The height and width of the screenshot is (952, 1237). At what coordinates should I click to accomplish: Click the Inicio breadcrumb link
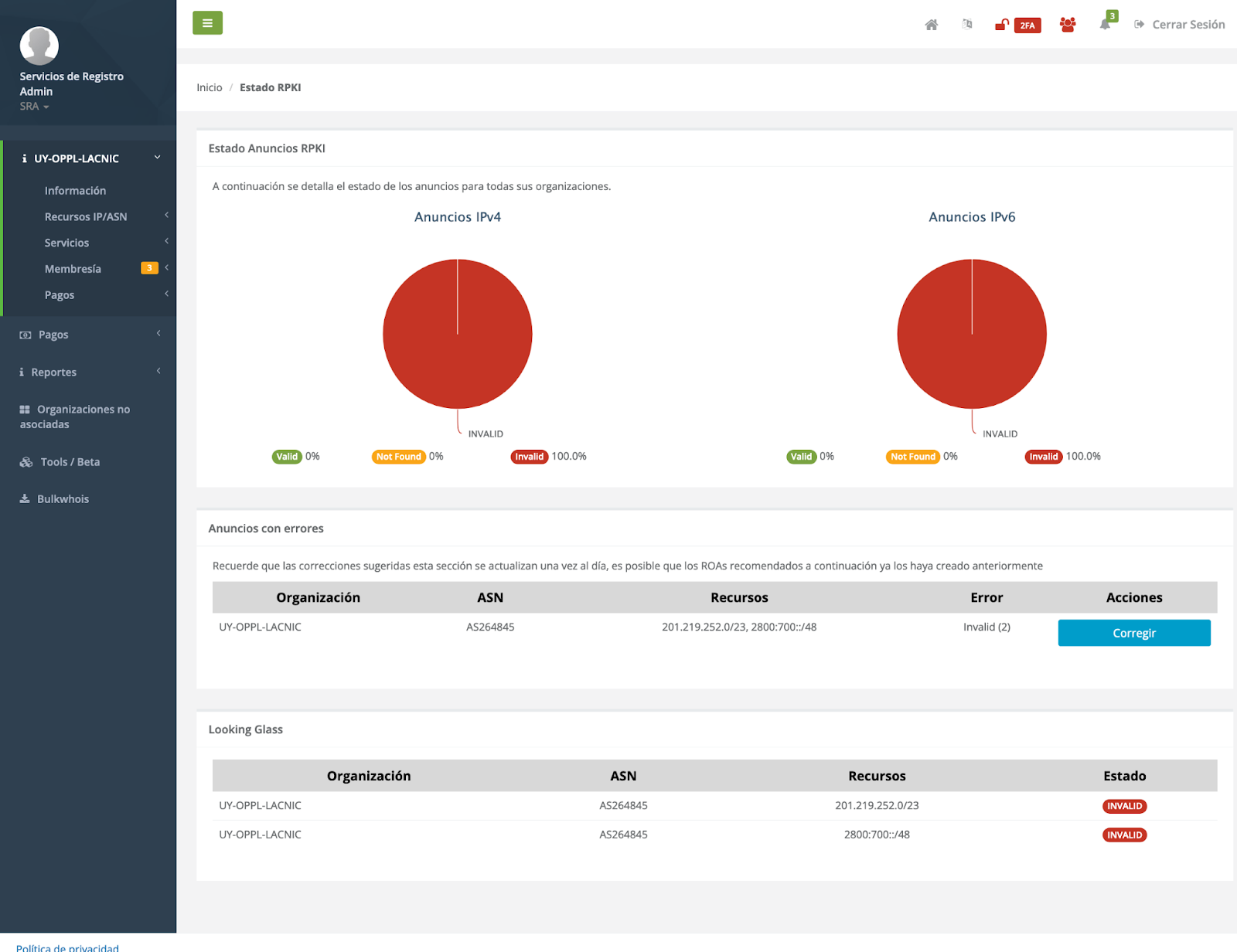[x=209, y=88]
